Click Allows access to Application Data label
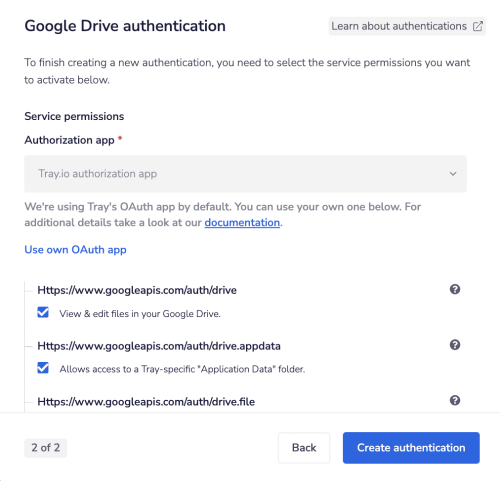The height and width of the screenshot is (481, 500). pyautogui.click(x=182, y=369)
